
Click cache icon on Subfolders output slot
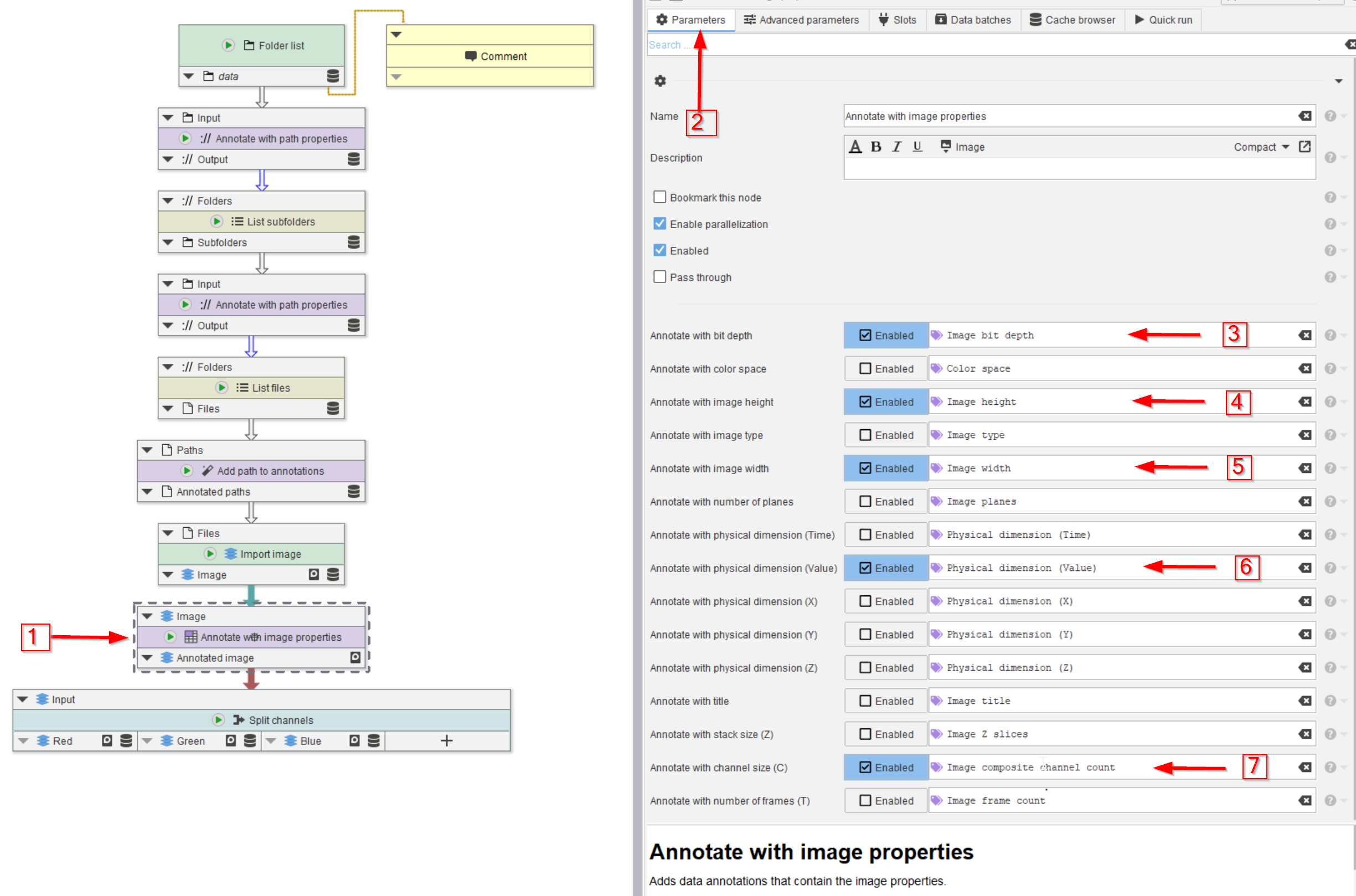(x=354, y=243)
